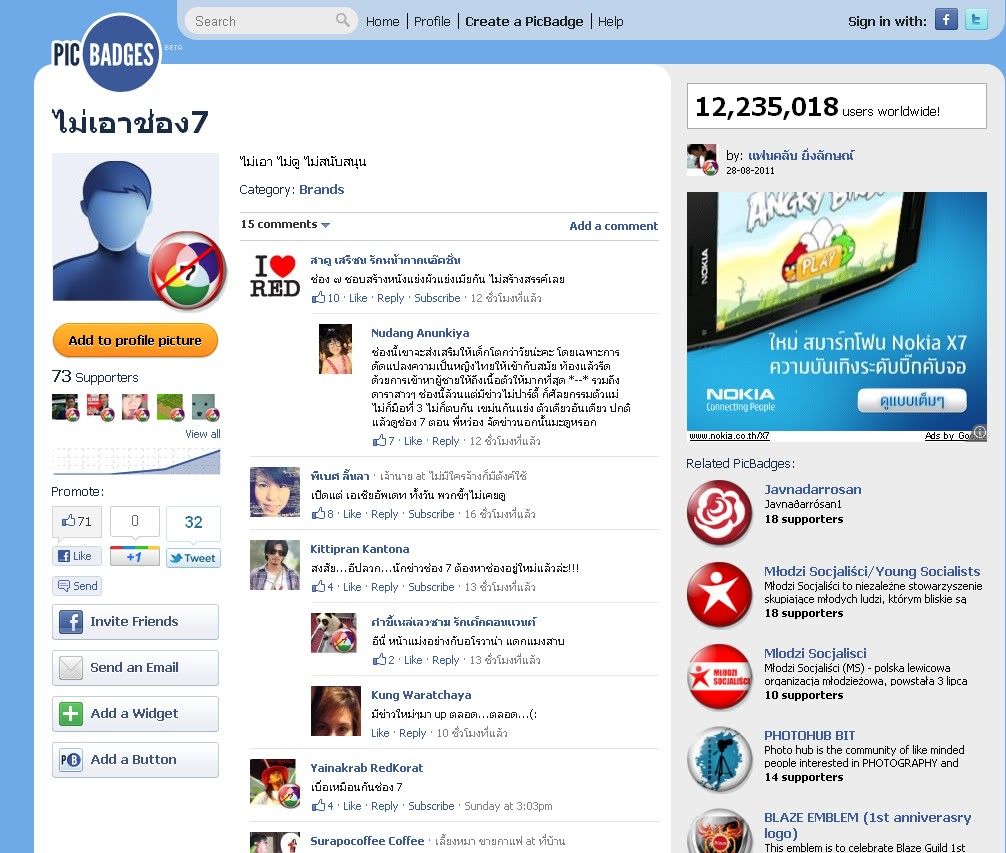This screenshot has width=1006, height=853.
Task: Open the first supporter thumbnail
Action: (65, 407)
